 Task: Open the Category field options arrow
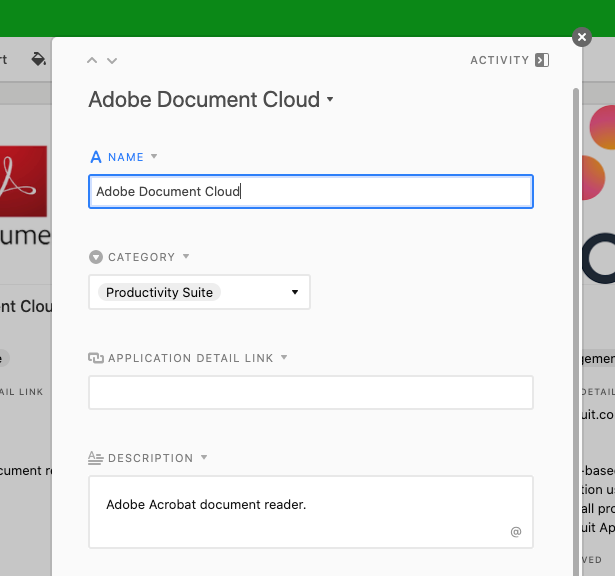click(186, 256)
